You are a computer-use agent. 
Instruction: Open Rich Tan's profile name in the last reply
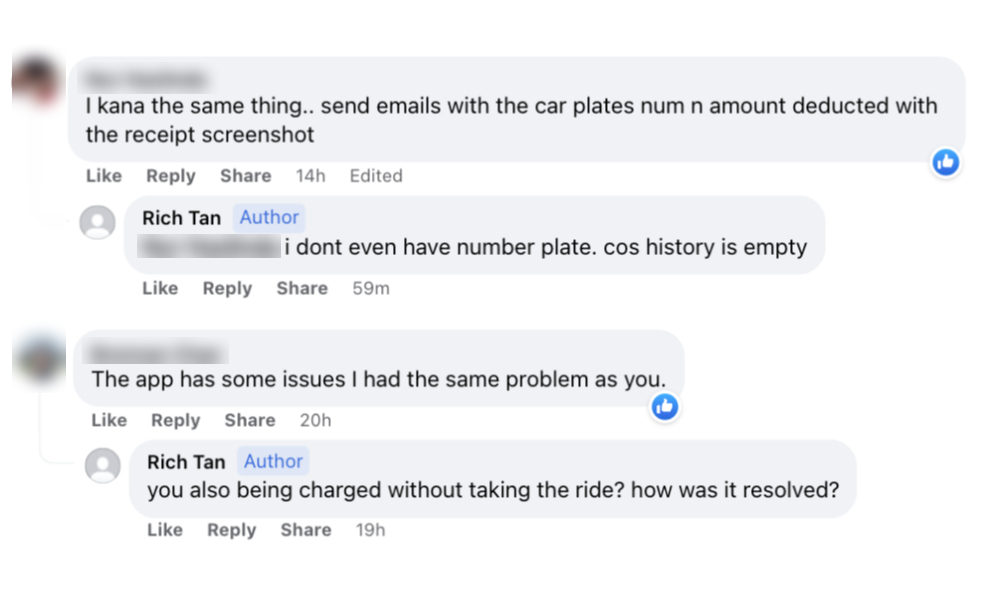pyautogui.click(x=186, y=461)
